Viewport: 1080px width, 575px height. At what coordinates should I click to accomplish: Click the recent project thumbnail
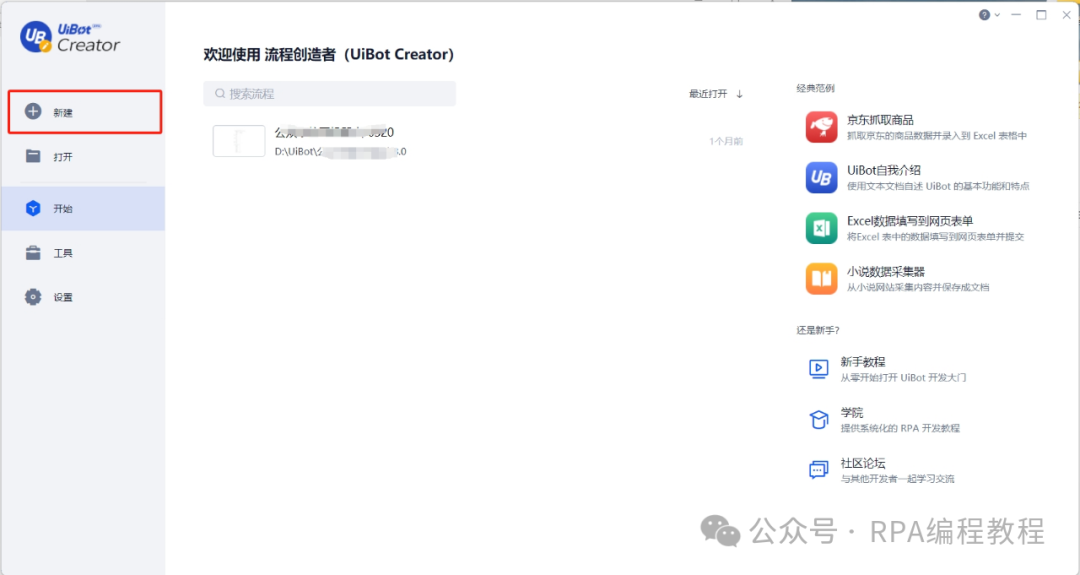tap(239, 140)
